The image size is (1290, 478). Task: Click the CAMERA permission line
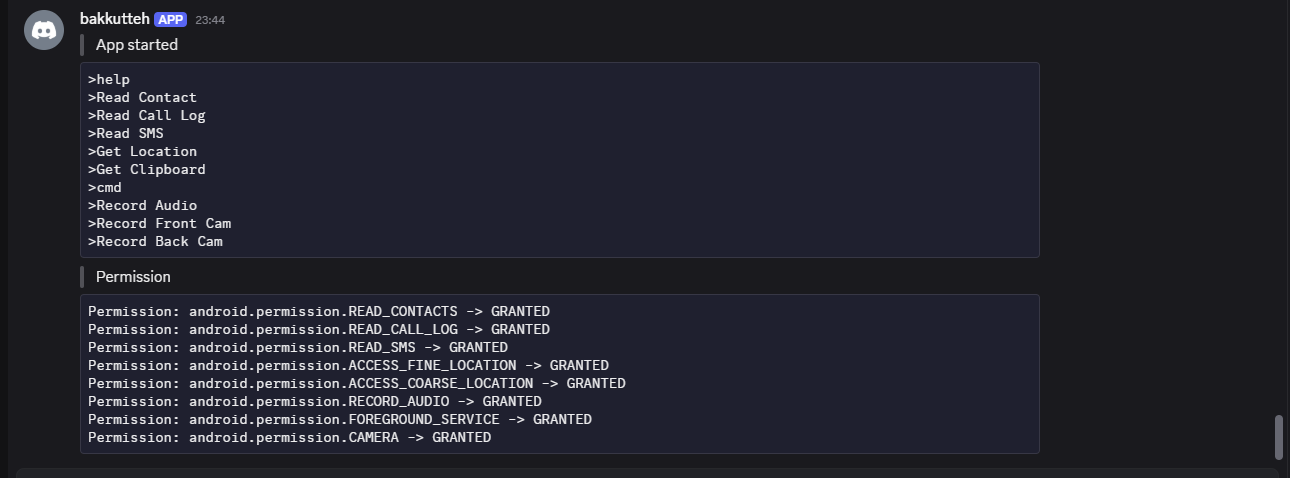pos(289,438)
